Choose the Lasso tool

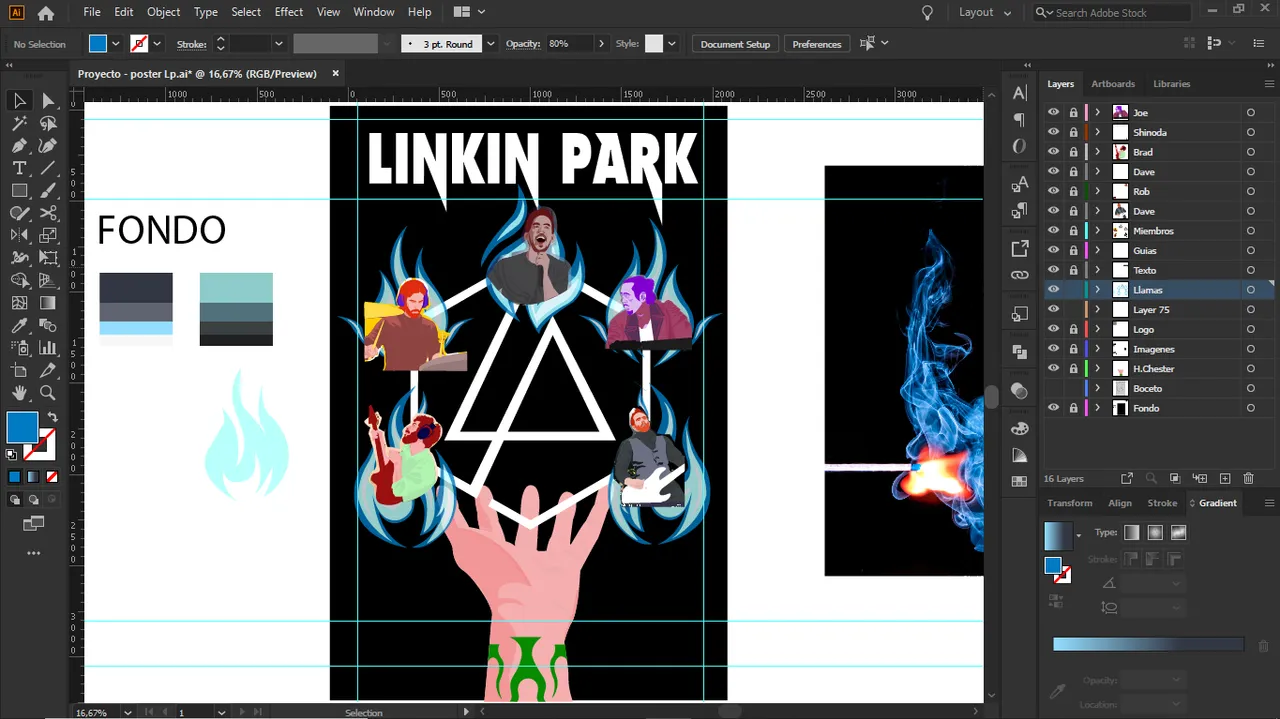click(x=48, y=123)
